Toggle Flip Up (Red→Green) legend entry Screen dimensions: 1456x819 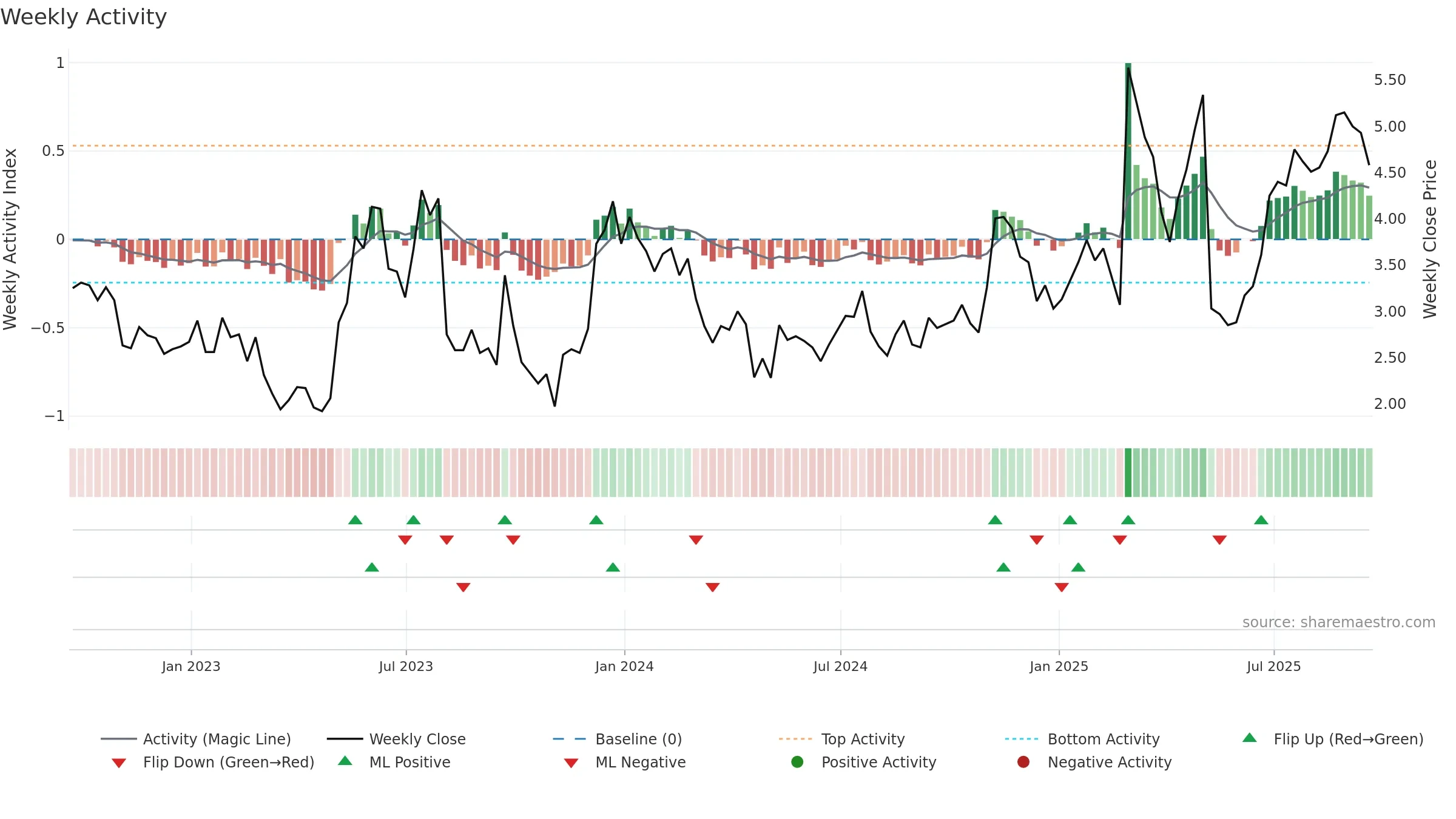coord(1332,739)
